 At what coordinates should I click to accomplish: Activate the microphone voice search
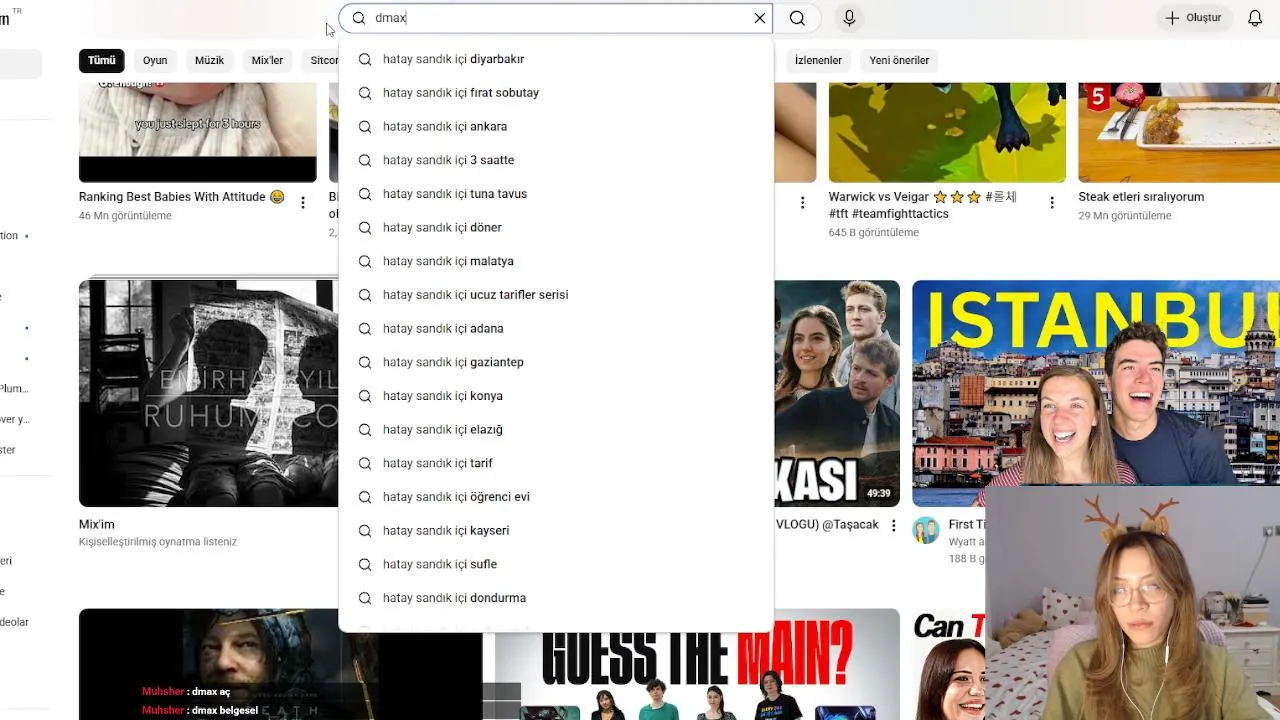coord(849,18)
